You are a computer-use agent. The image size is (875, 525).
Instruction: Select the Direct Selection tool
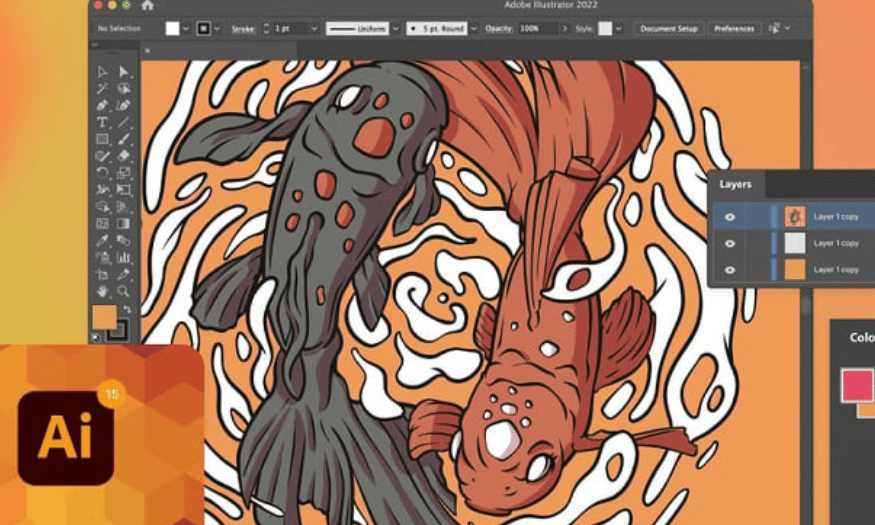(123, 71)
